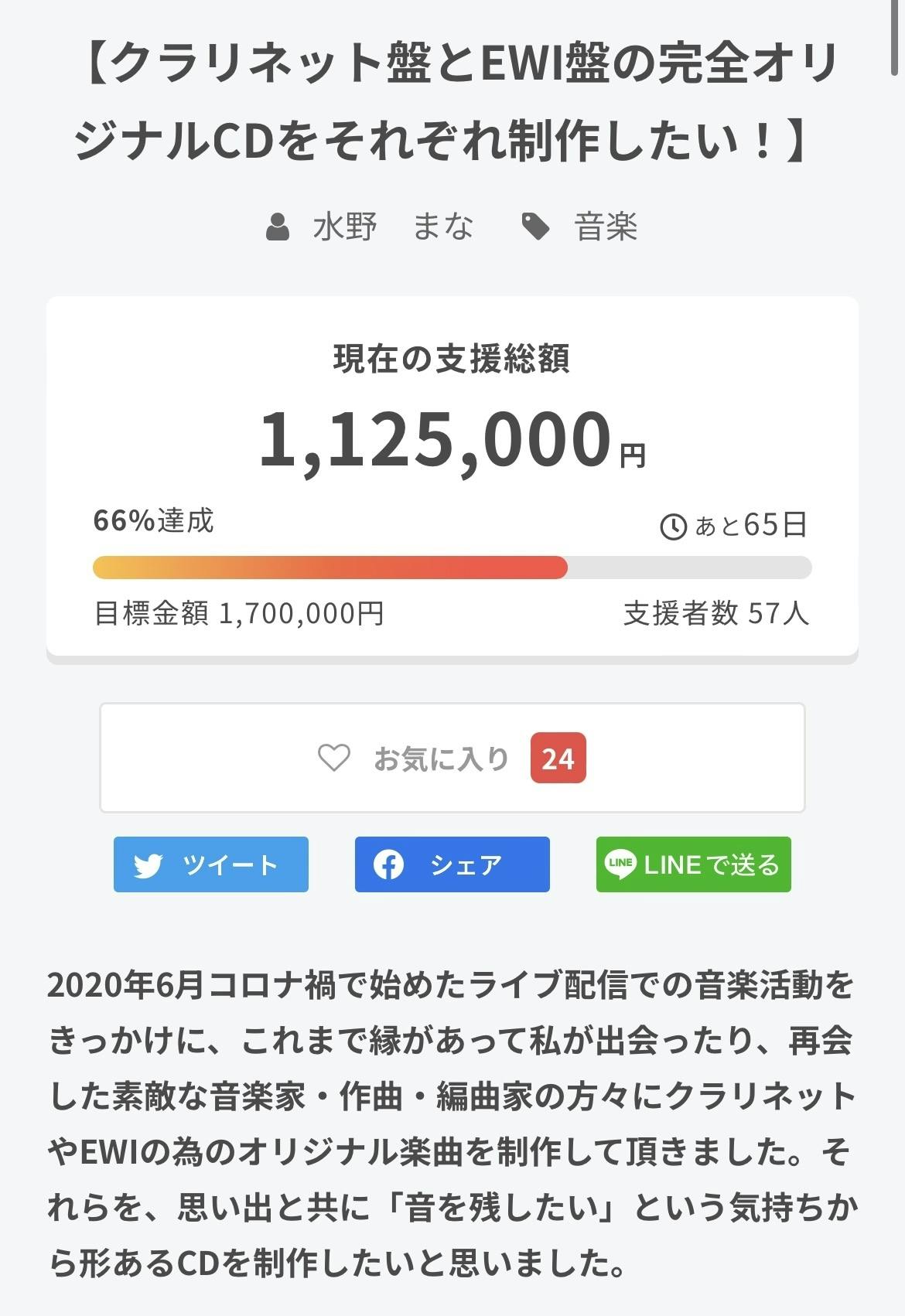The width and height of the screenshot is (905, 1316).
Task: Click the 66%達成 achievement label
Action: (x=153, y=521)
